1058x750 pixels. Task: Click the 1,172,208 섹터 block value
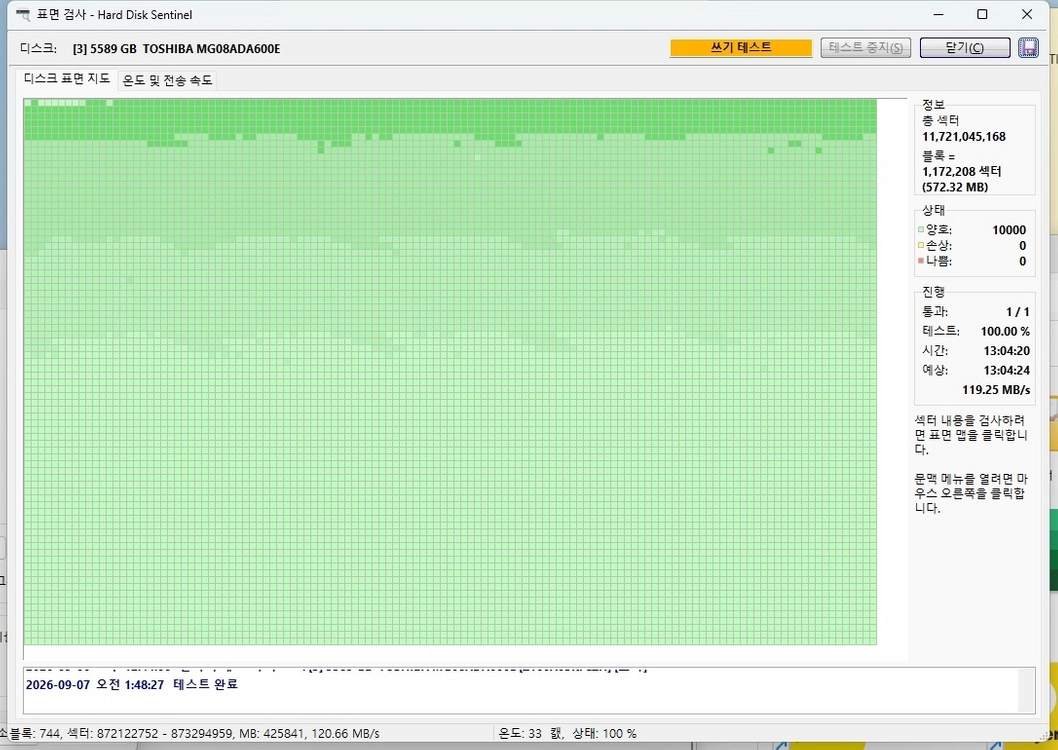click(x=962, y=171)
